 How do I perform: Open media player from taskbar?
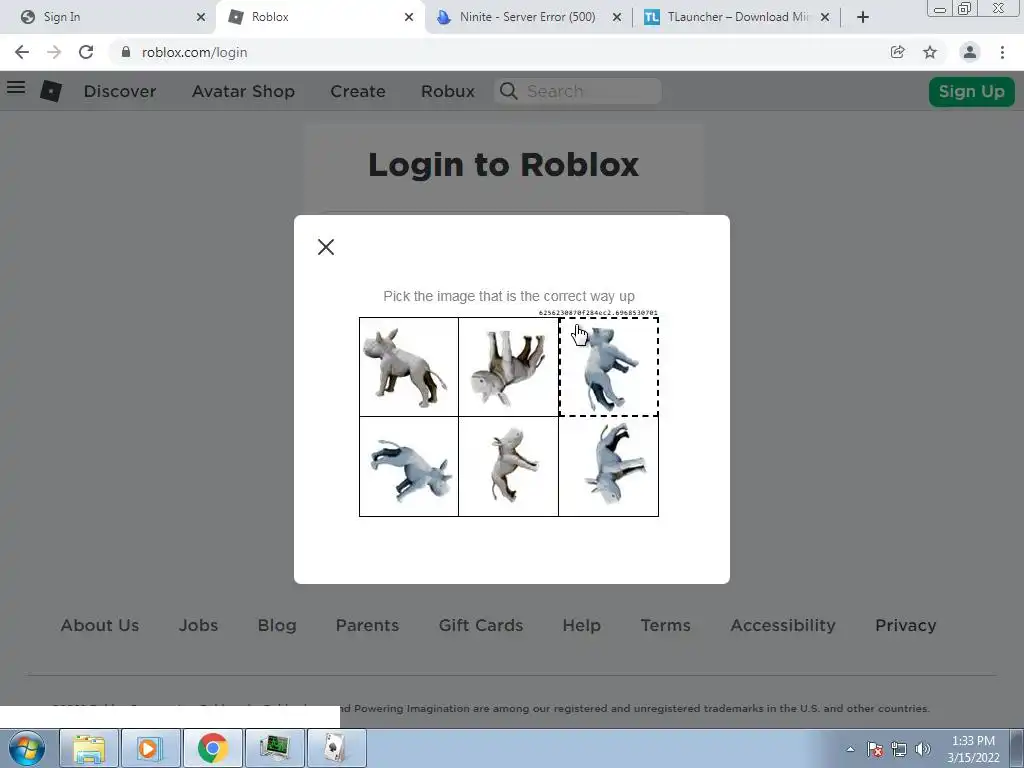pyautogui.click(x=150, y=748)
